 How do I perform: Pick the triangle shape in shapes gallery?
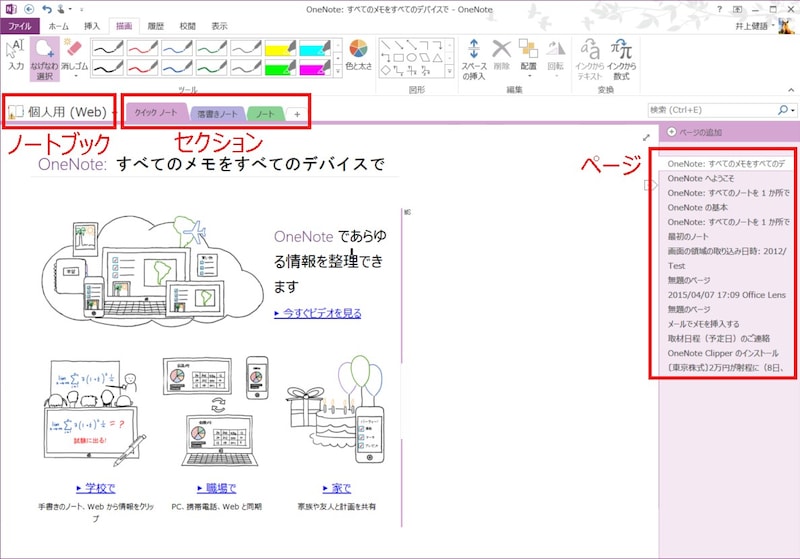pyautogui.click(x=437, y=58)
